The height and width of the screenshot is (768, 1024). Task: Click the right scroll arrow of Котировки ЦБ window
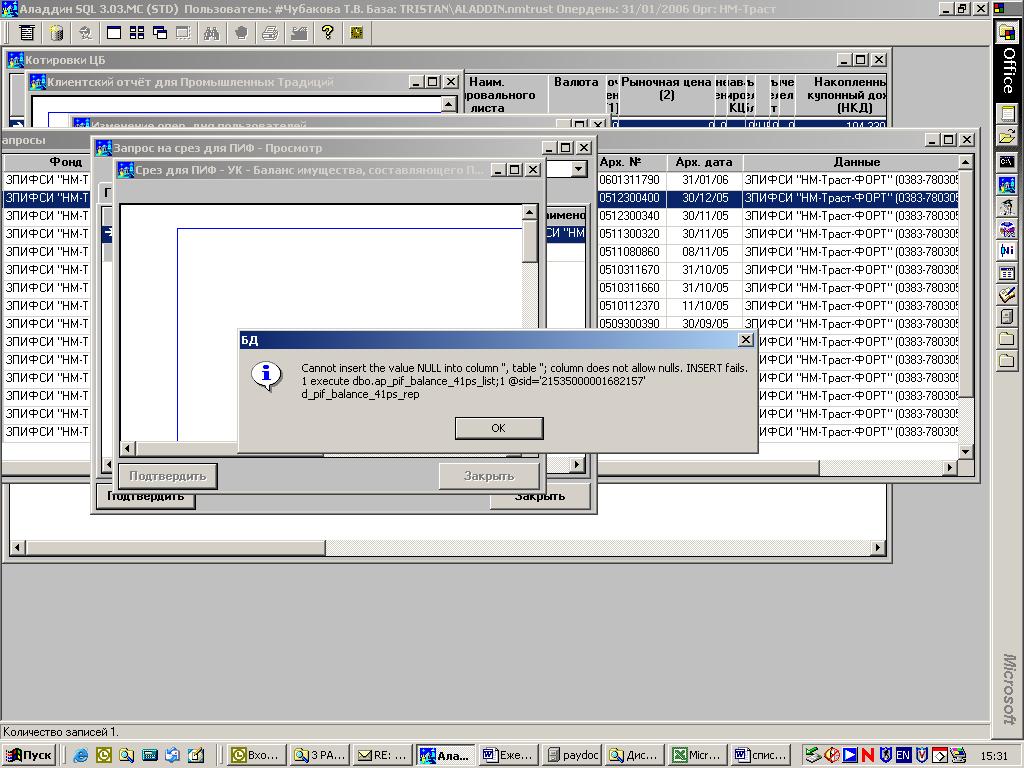pos(878,547)
